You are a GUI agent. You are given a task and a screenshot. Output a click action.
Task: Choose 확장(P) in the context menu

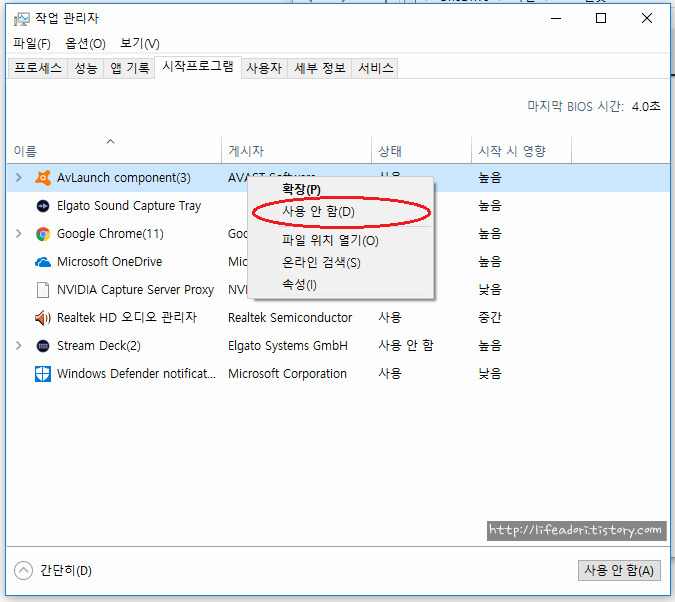point(341,189)
